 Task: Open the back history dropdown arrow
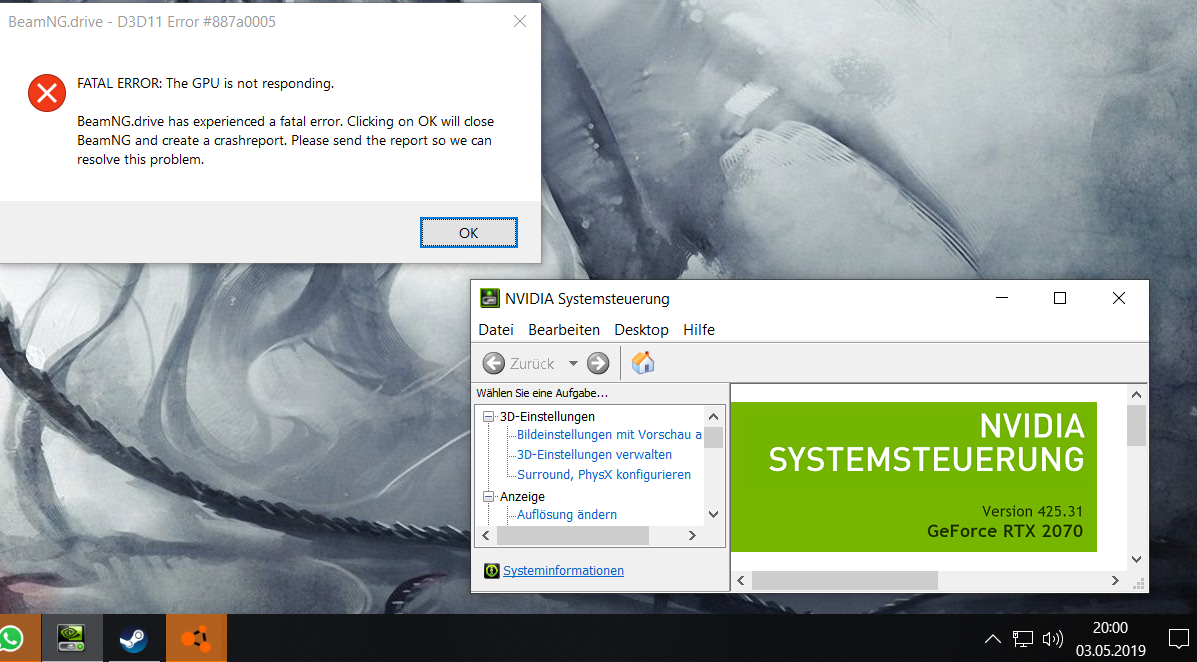[573, 363]
